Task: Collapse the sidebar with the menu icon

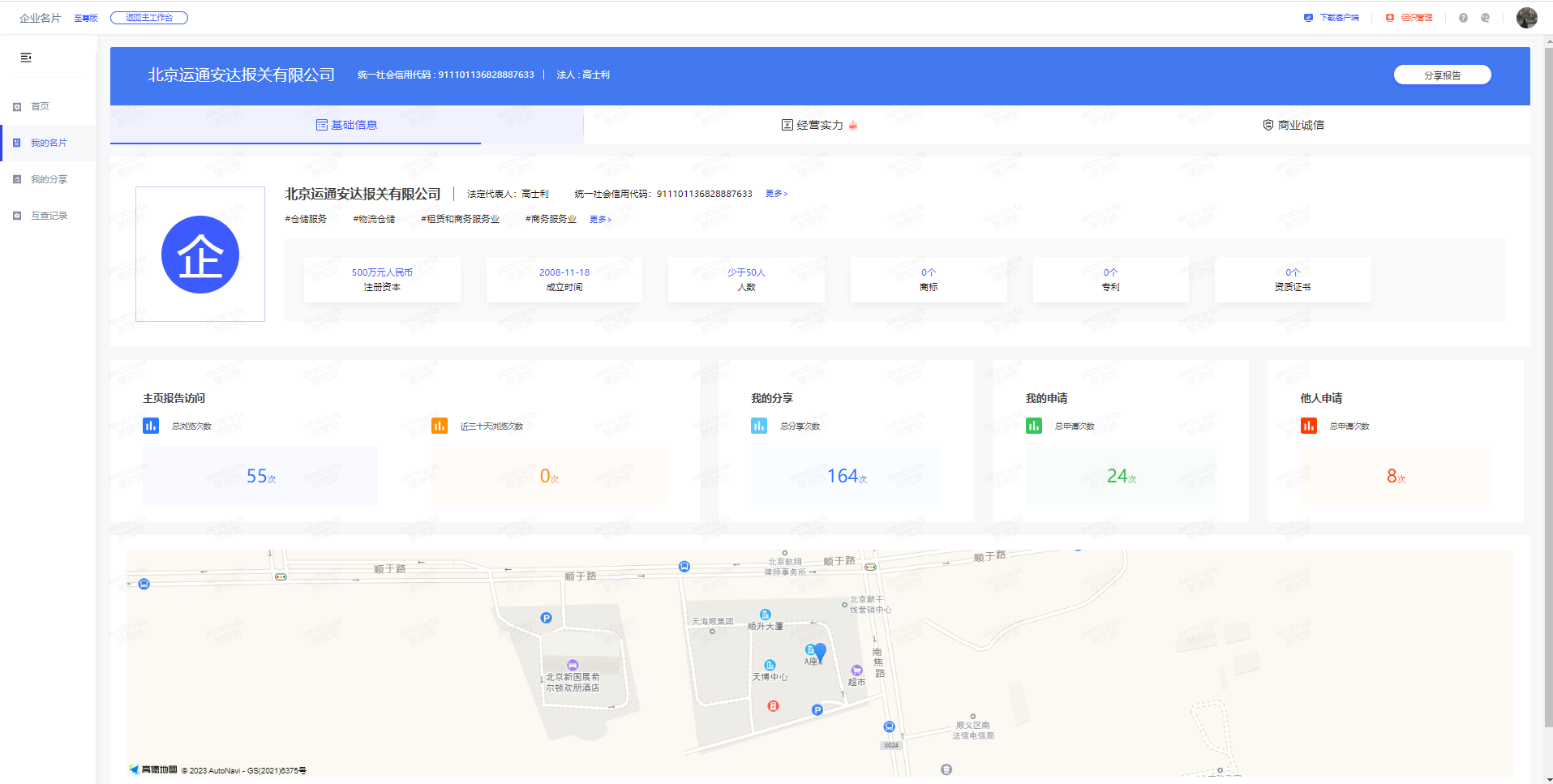Action: (x=26, y=58)
